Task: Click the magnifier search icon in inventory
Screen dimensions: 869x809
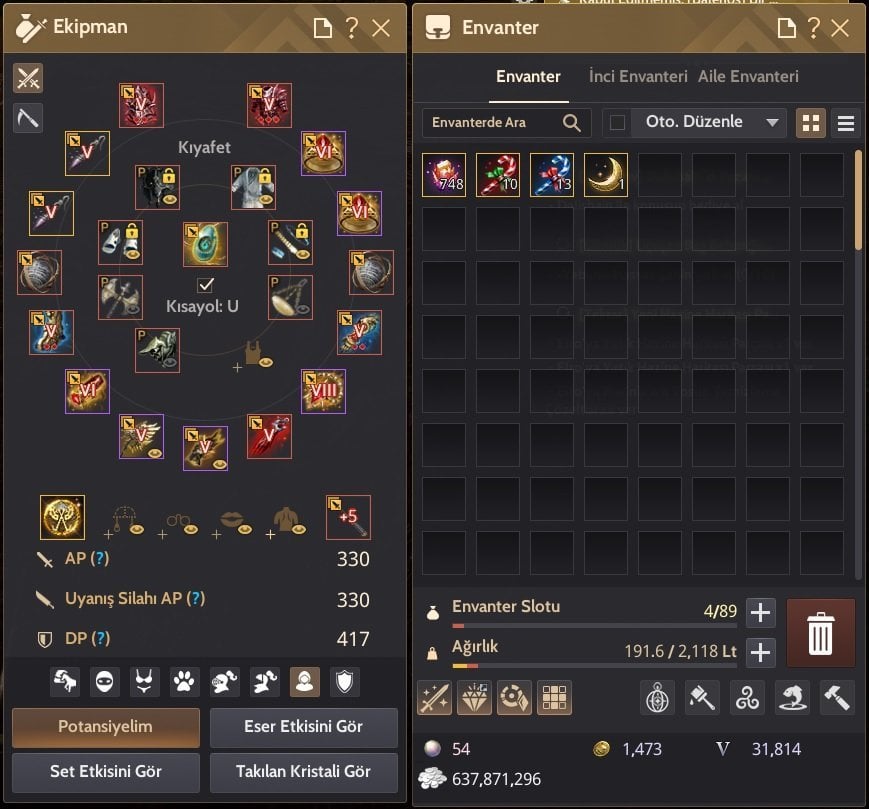Action: tap(571, 122)
